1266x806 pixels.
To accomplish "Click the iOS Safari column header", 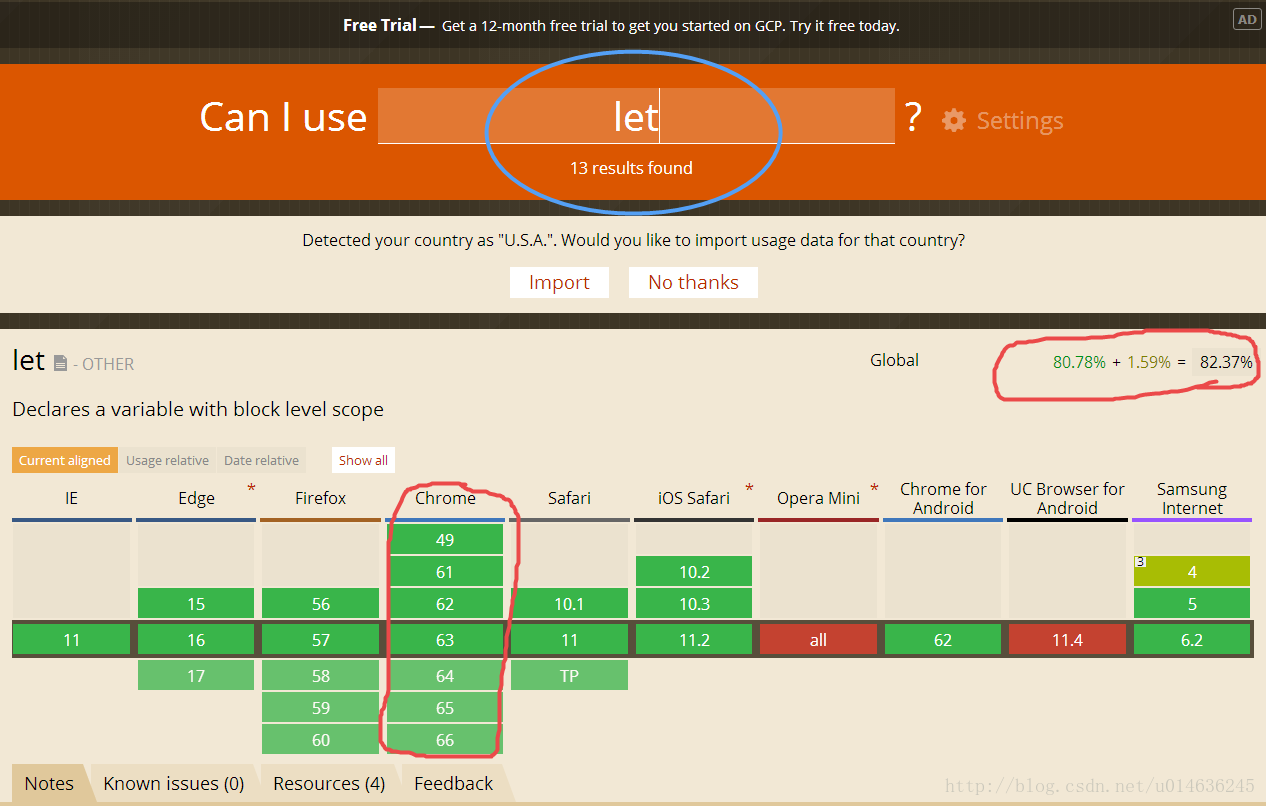I will click(x=694, y=498).
